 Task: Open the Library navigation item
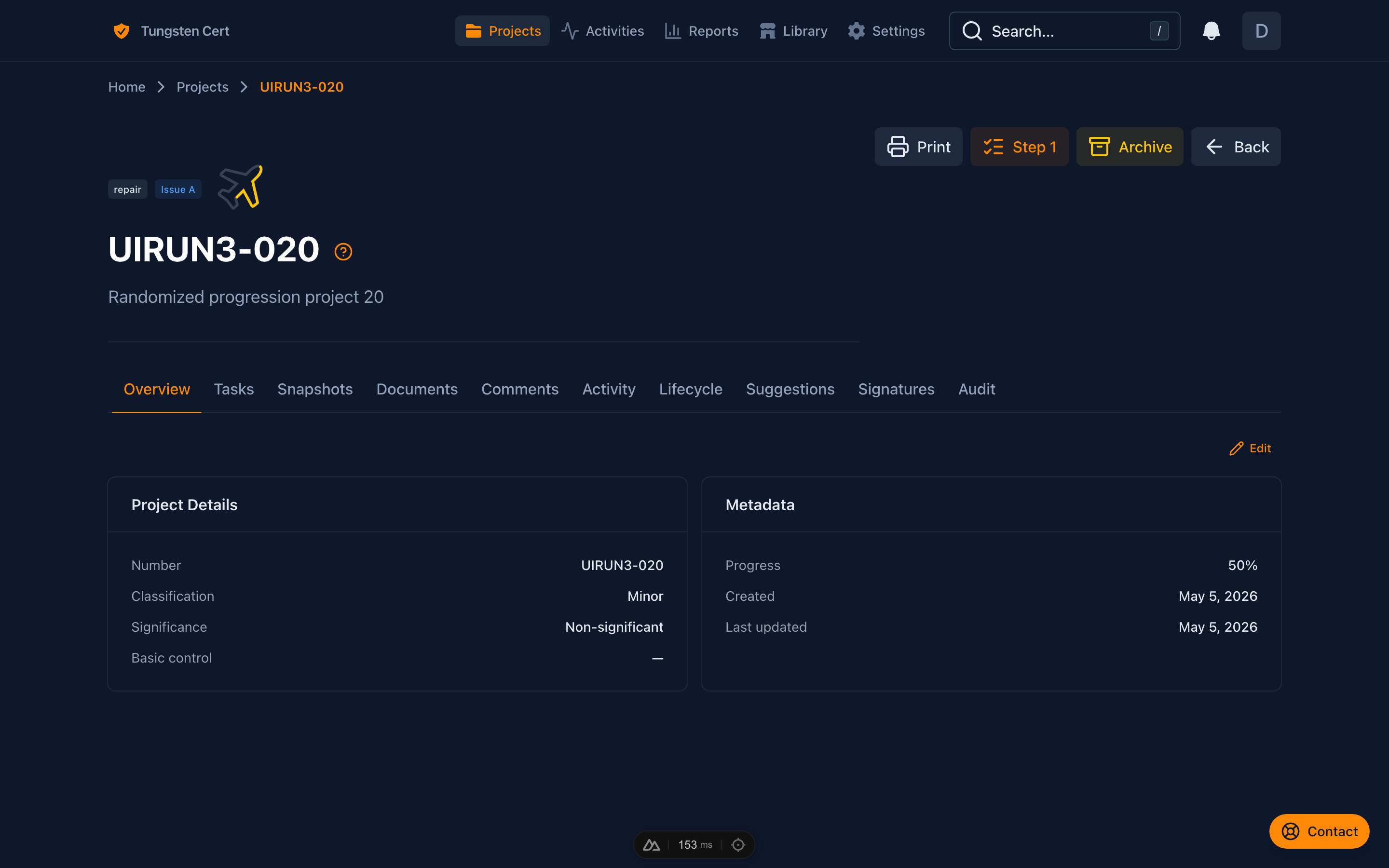tap(793, 31)
